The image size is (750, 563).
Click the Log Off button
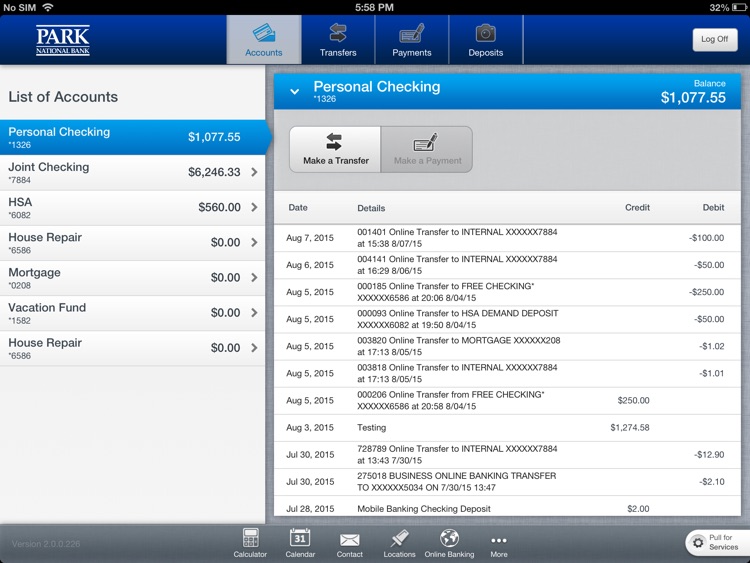click(x=715, y=40)
